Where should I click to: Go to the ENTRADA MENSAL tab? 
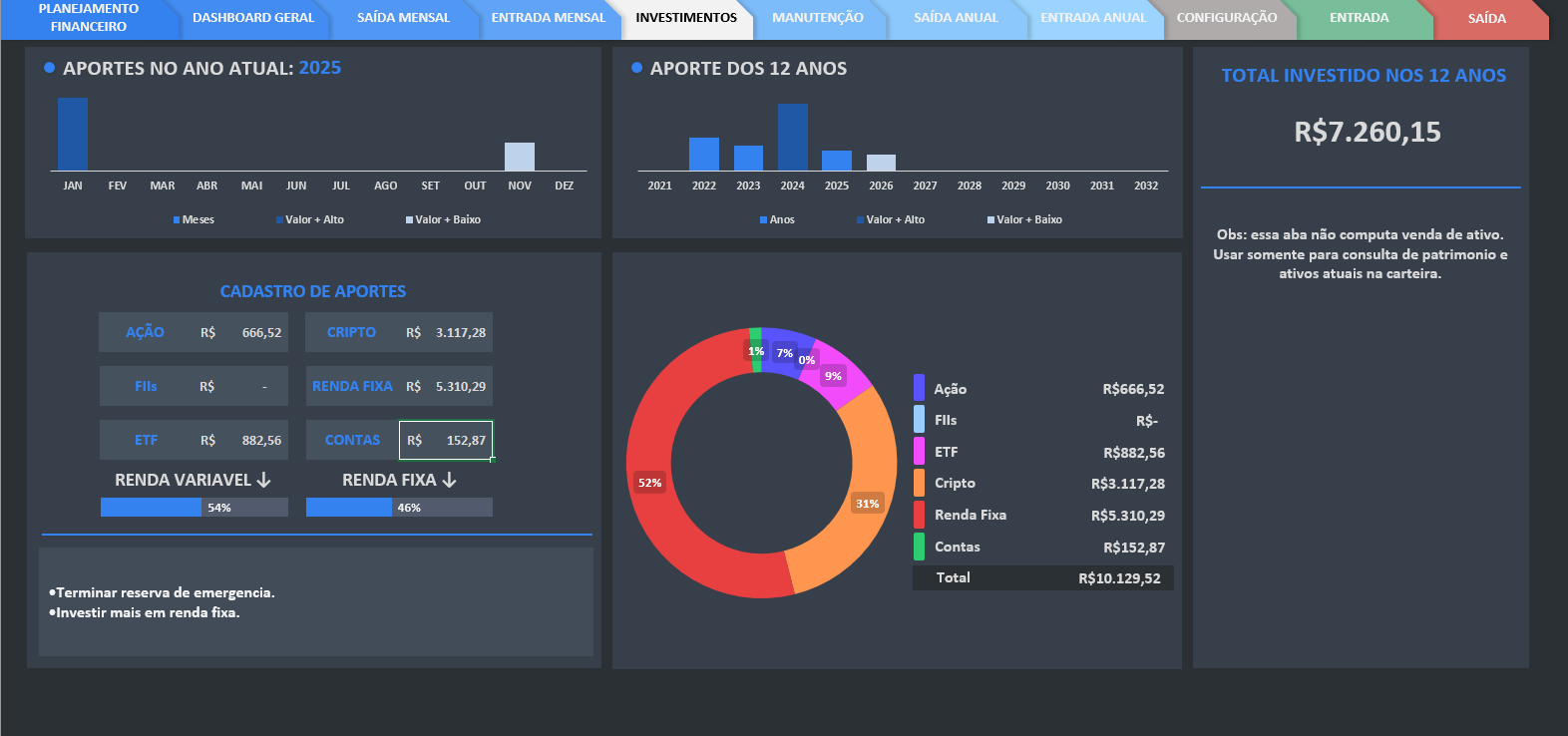548,18
